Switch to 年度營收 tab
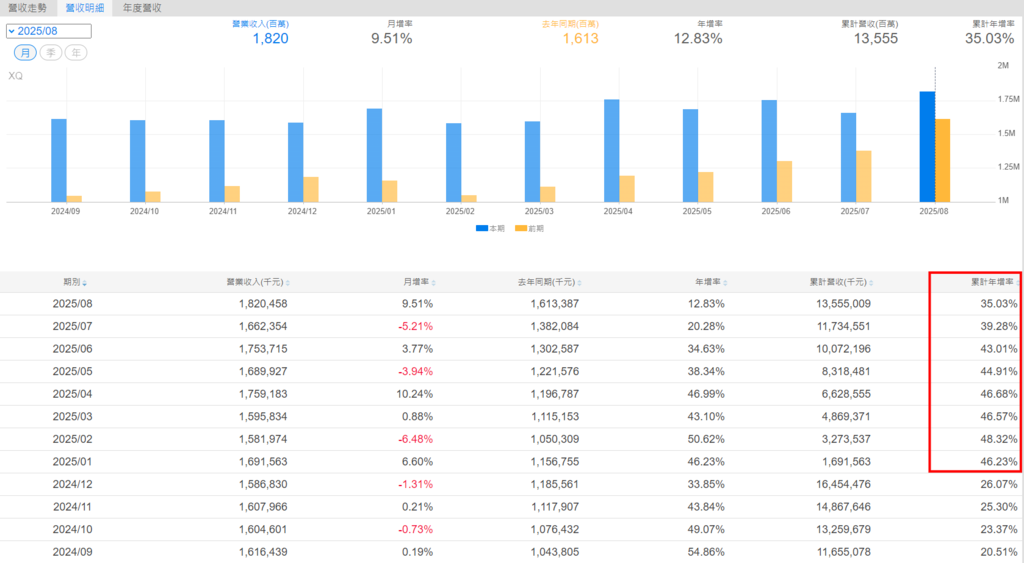Screen dimensions: 1024x563 [x=142, y=8]
